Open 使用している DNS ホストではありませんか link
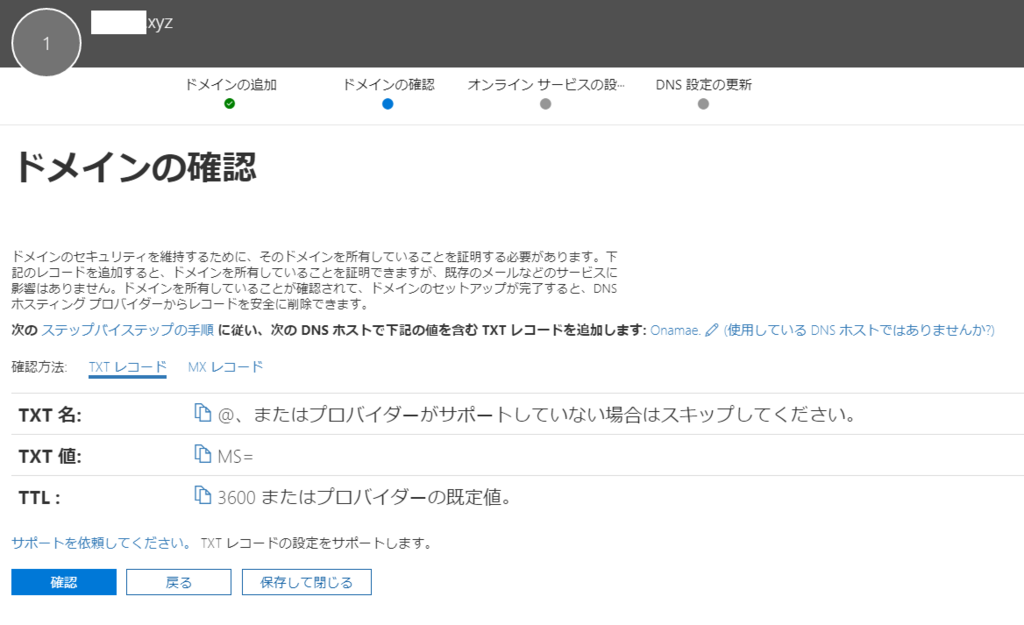 [859, 330]
